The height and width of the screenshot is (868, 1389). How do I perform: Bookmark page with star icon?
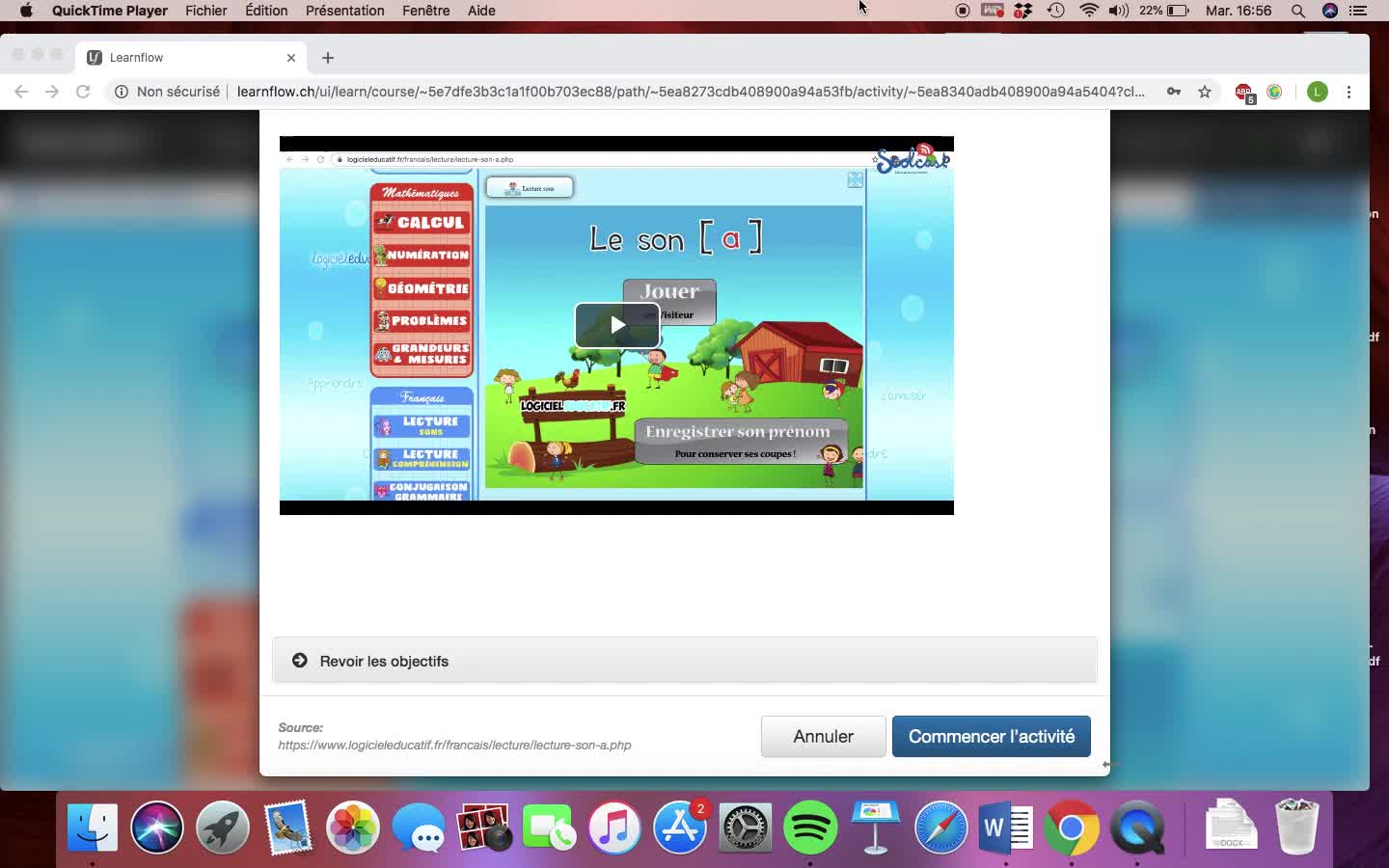1205,92
